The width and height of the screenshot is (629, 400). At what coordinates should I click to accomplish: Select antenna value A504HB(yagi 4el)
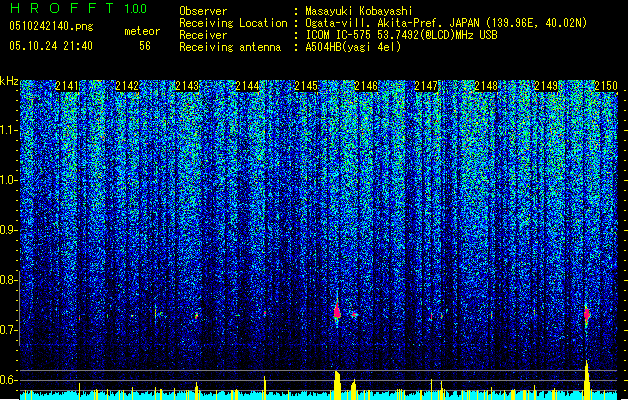coord(353,47)
